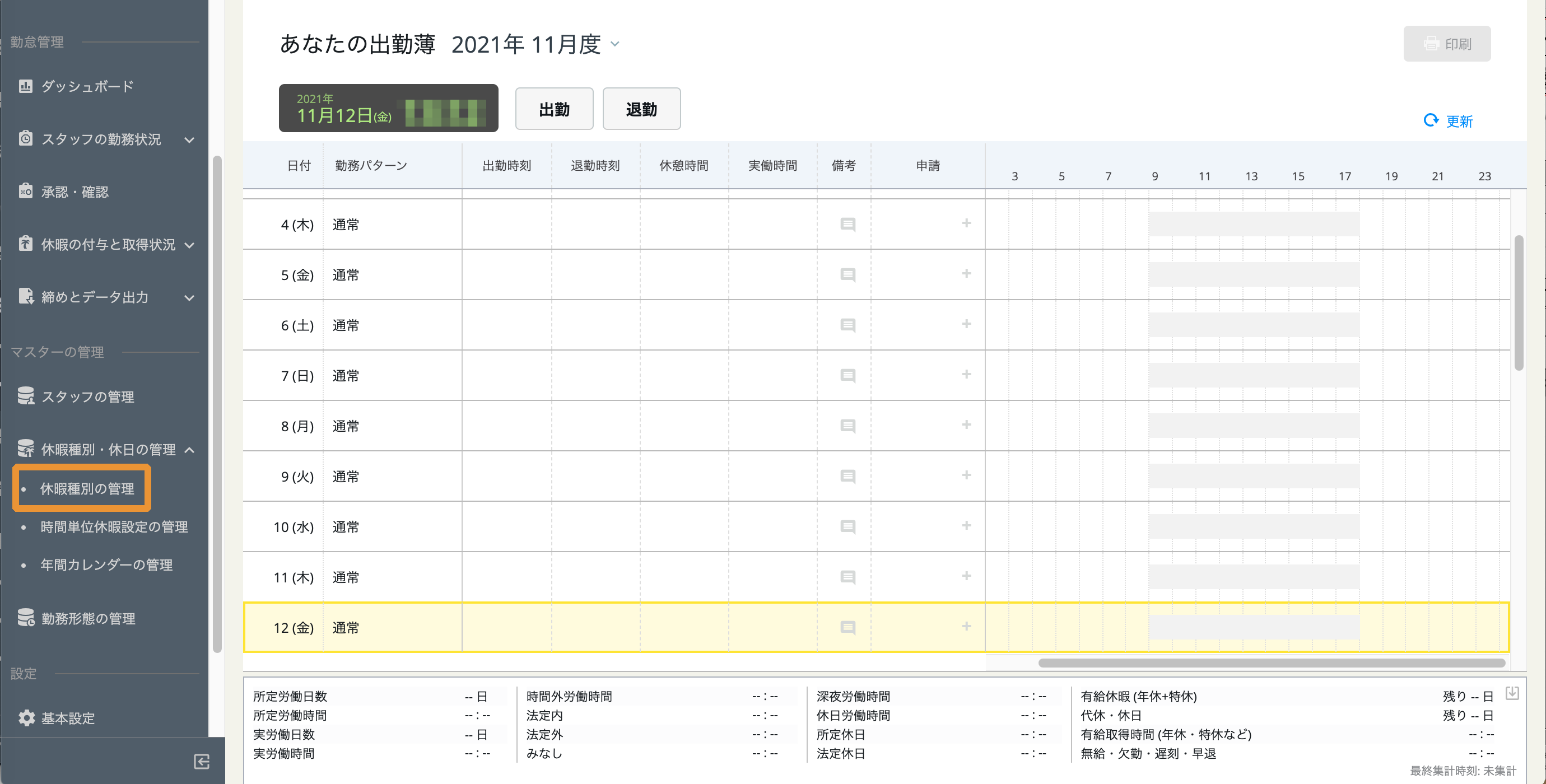Image resolution: width=1546 pixels, height=784 pixels.
Task: Collapse the 休暇種別・休日の管理 chevron
Action: 189,450
